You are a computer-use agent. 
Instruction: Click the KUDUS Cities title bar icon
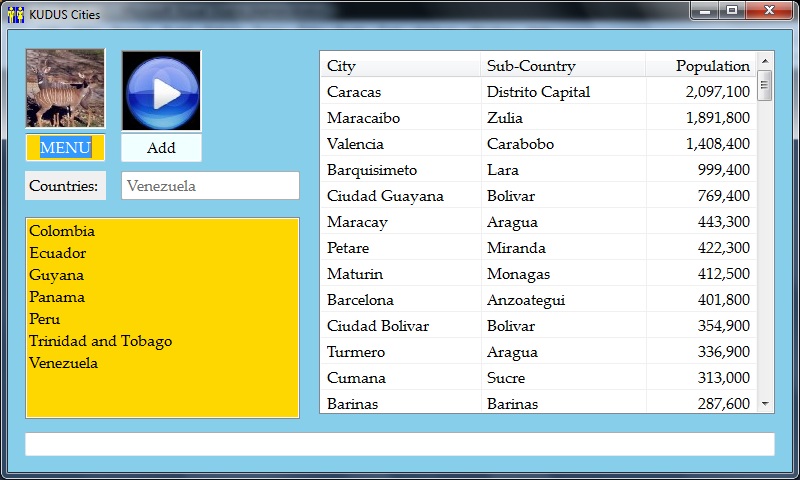15,14
